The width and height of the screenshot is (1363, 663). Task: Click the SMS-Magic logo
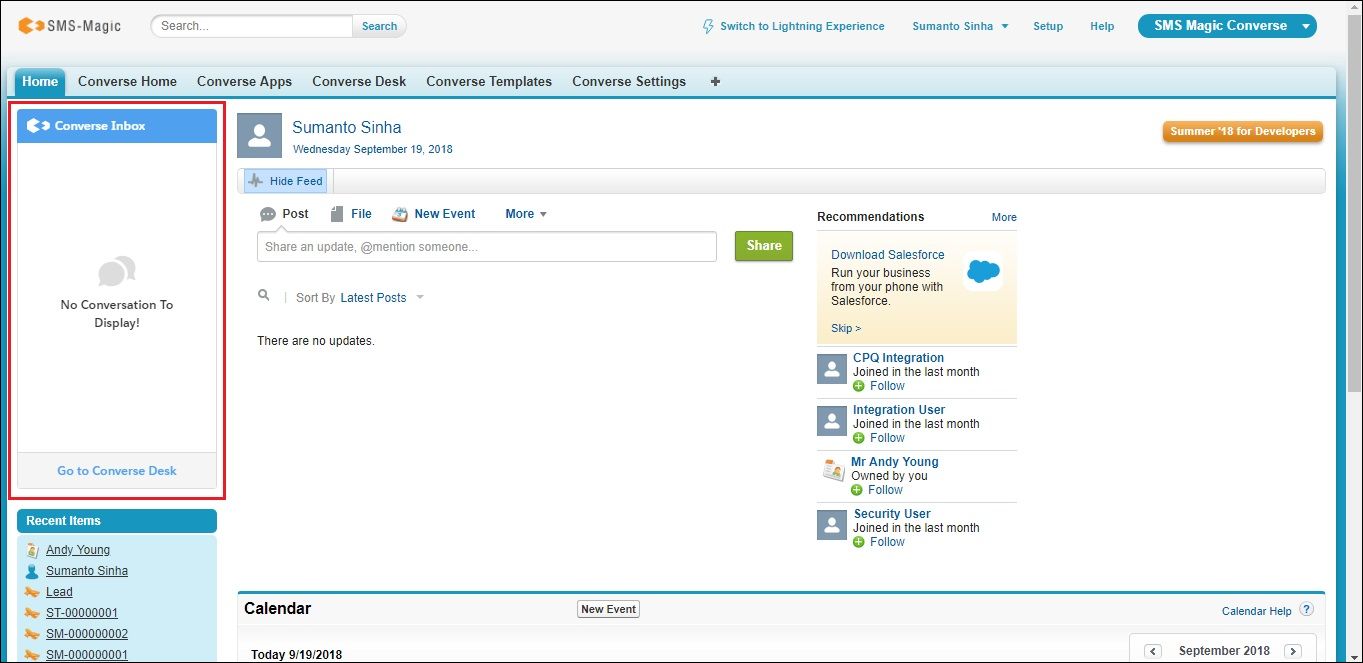[x=69, y=26]
